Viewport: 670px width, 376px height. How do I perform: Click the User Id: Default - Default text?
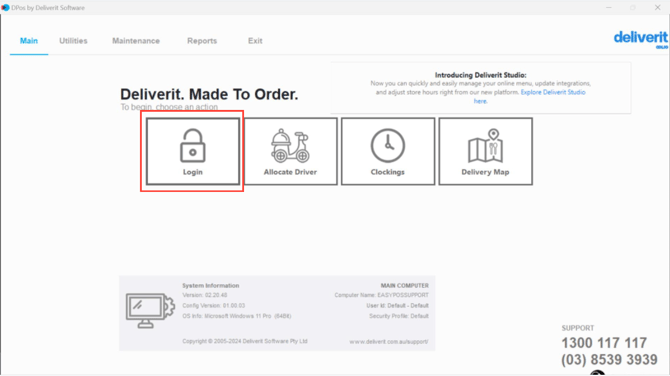click(x=397, y=306)
